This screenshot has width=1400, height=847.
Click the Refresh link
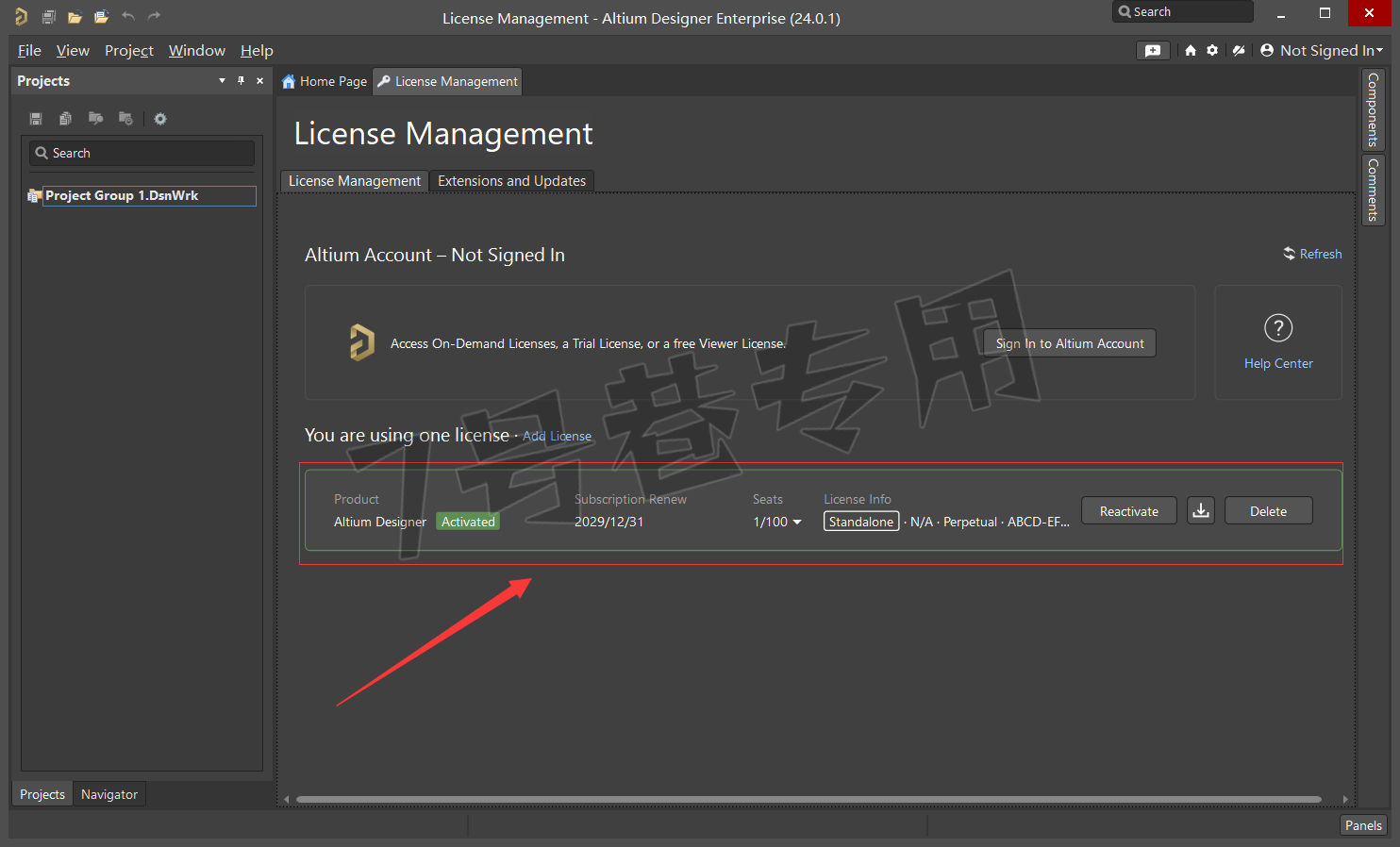pyautogui.click(x=1312, y=254)
